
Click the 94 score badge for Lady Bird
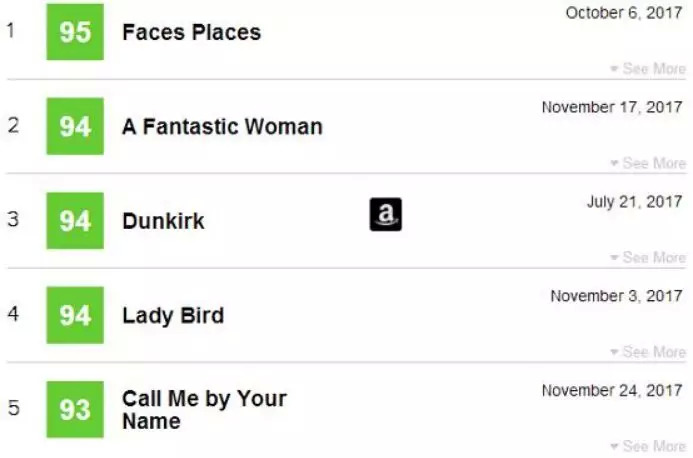point(75,315)
